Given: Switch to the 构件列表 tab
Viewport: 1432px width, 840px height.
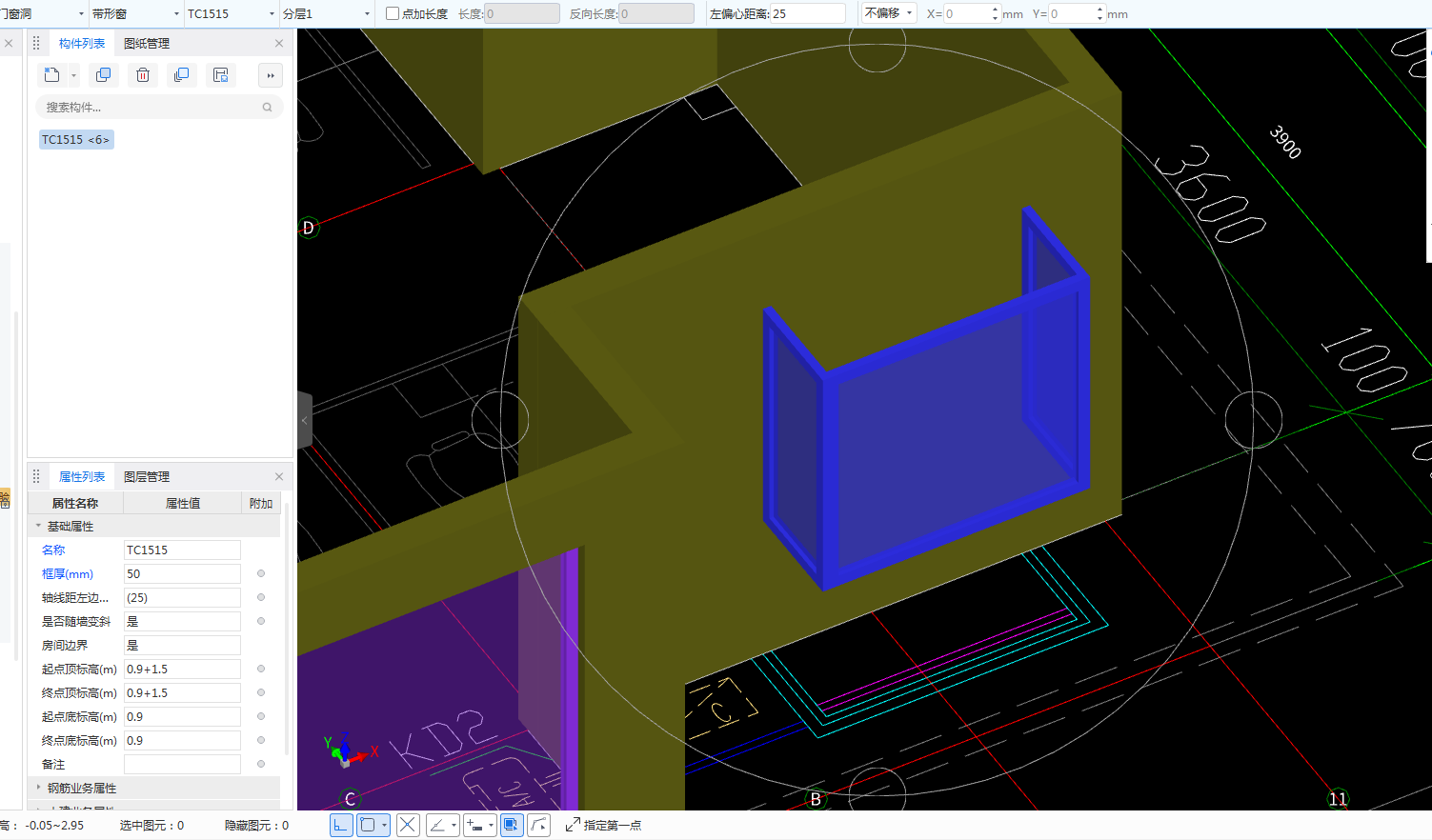Looking at the screenshot, I should (82, 44).
